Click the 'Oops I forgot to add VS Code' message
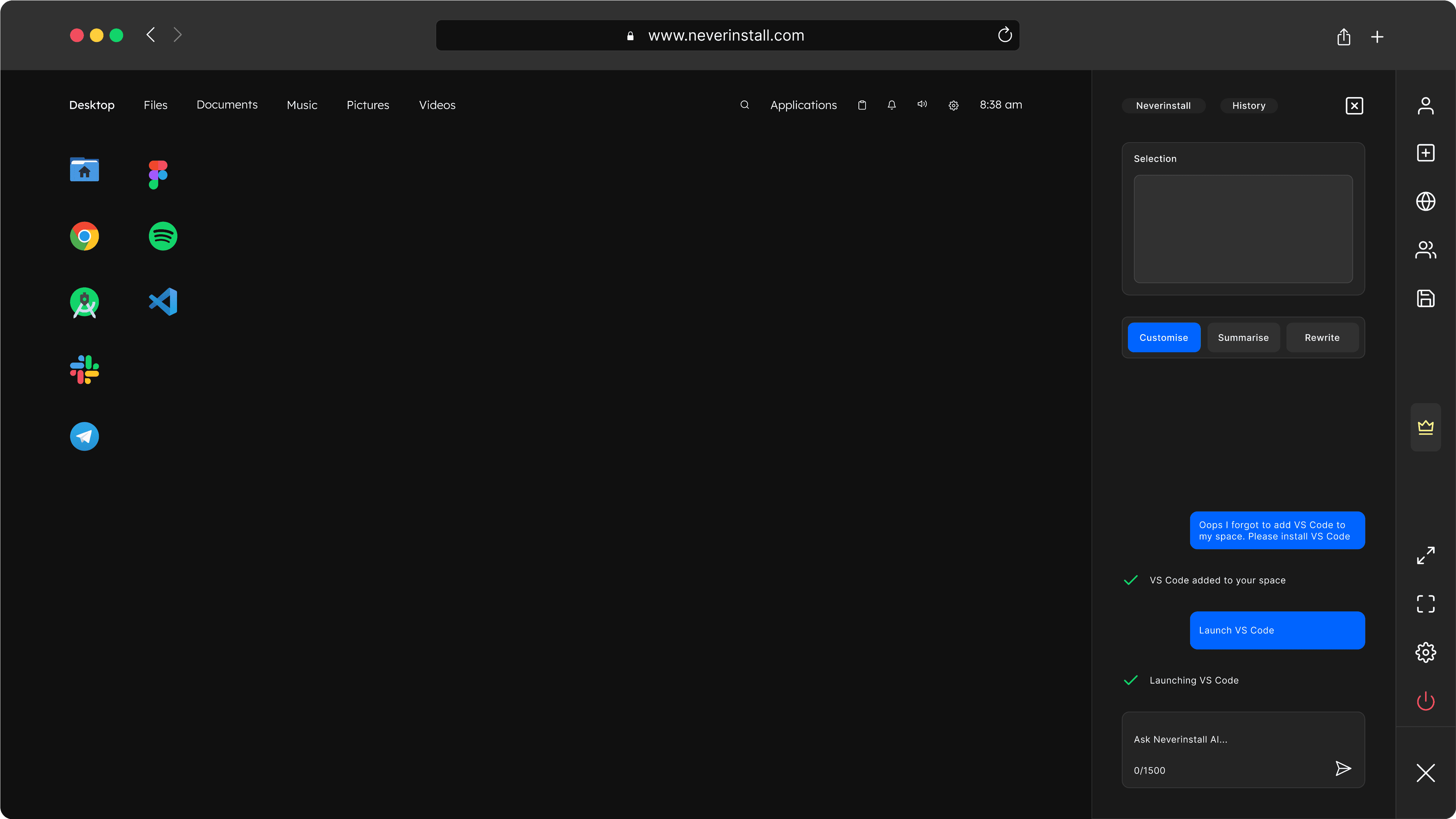The height and width of the screenshot is (819, 1456). click(x=1278, y=530)
